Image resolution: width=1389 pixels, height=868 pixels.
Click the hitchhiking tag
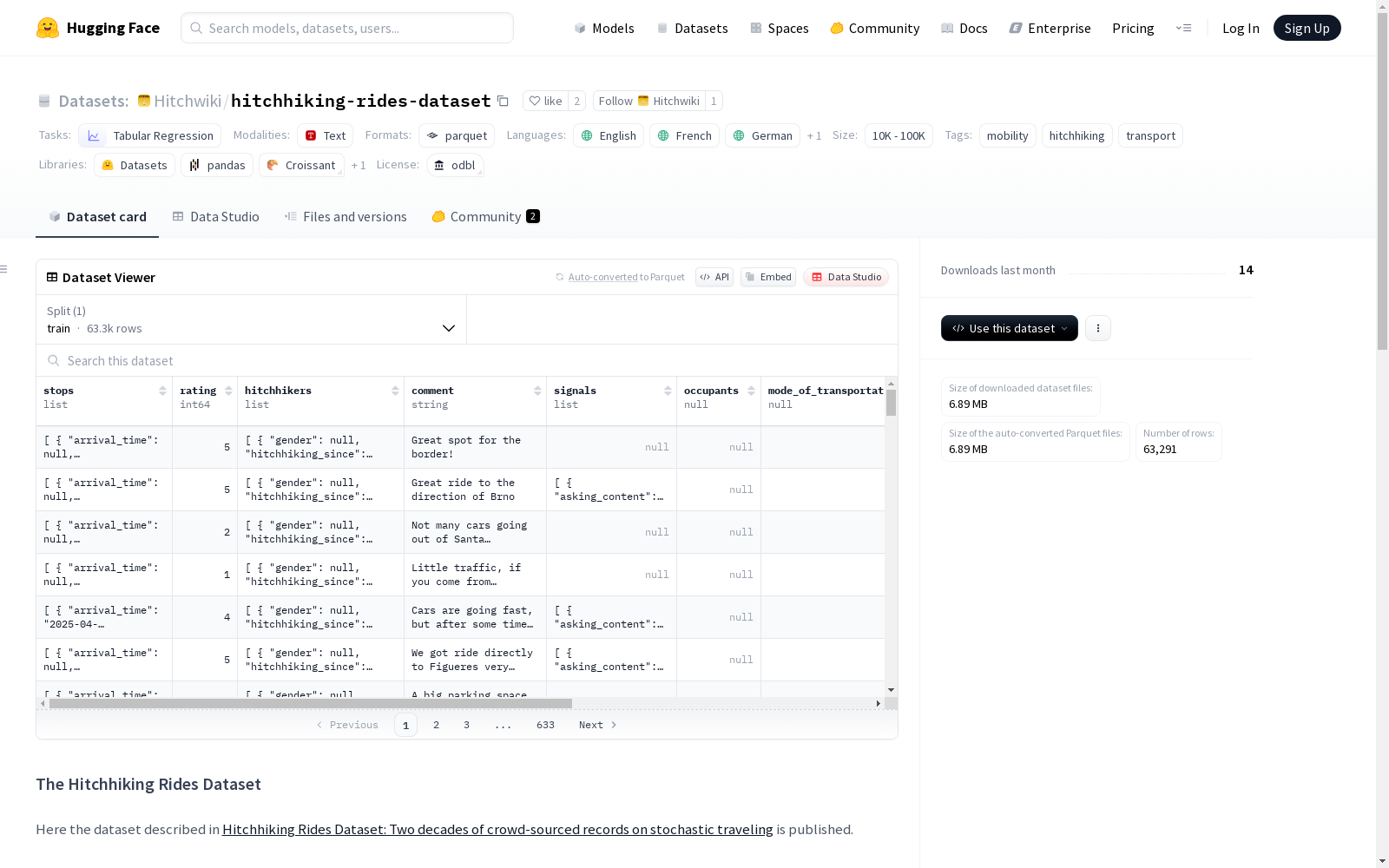tap(1076, 135)
